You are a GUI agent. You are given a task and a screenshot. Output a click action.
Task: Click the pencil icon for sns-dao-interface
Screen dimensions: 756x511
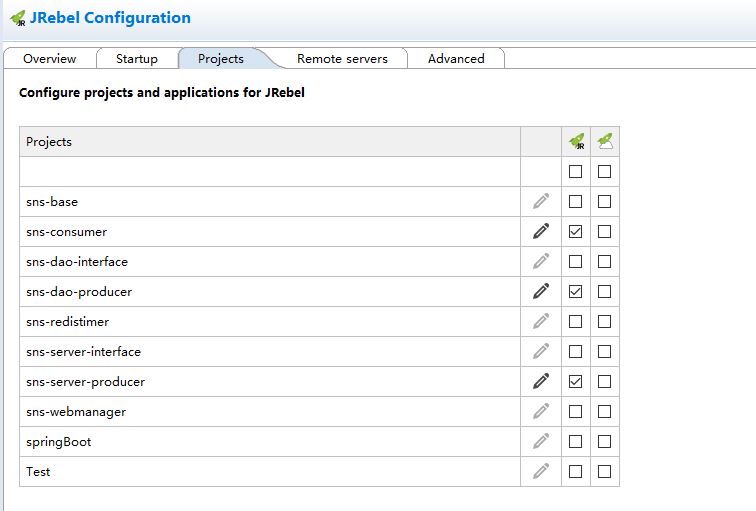point(541,261)
